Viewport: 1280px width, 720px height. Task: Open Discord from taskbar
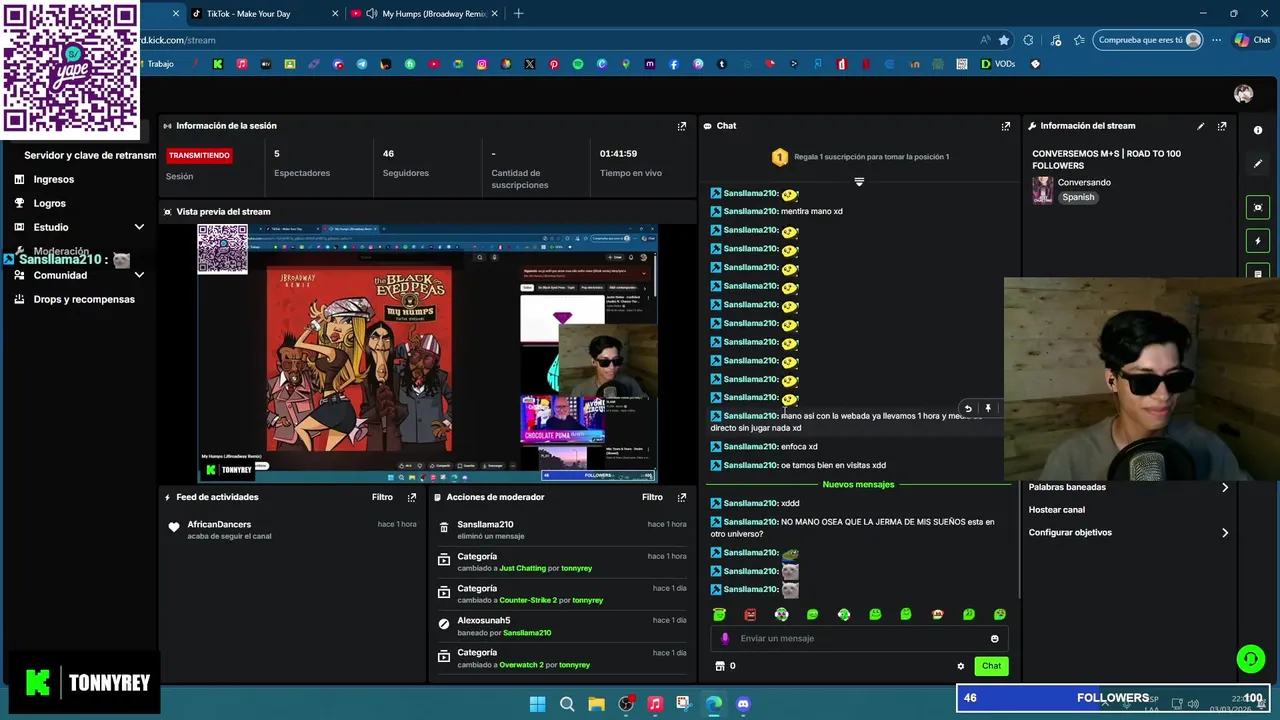click(743, 704)
